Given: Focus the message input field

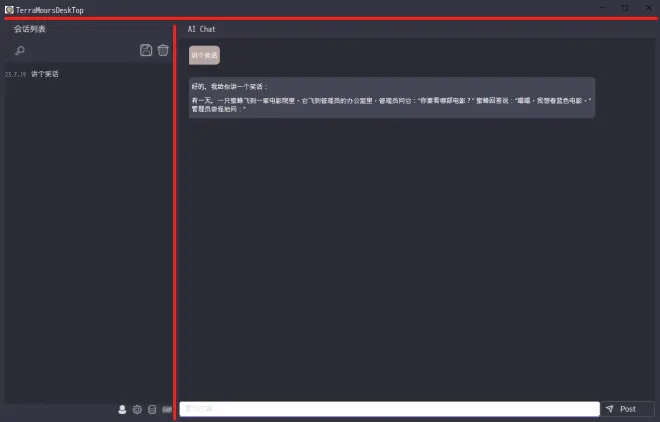Looking at the screenshot, I should click(388, 409).
